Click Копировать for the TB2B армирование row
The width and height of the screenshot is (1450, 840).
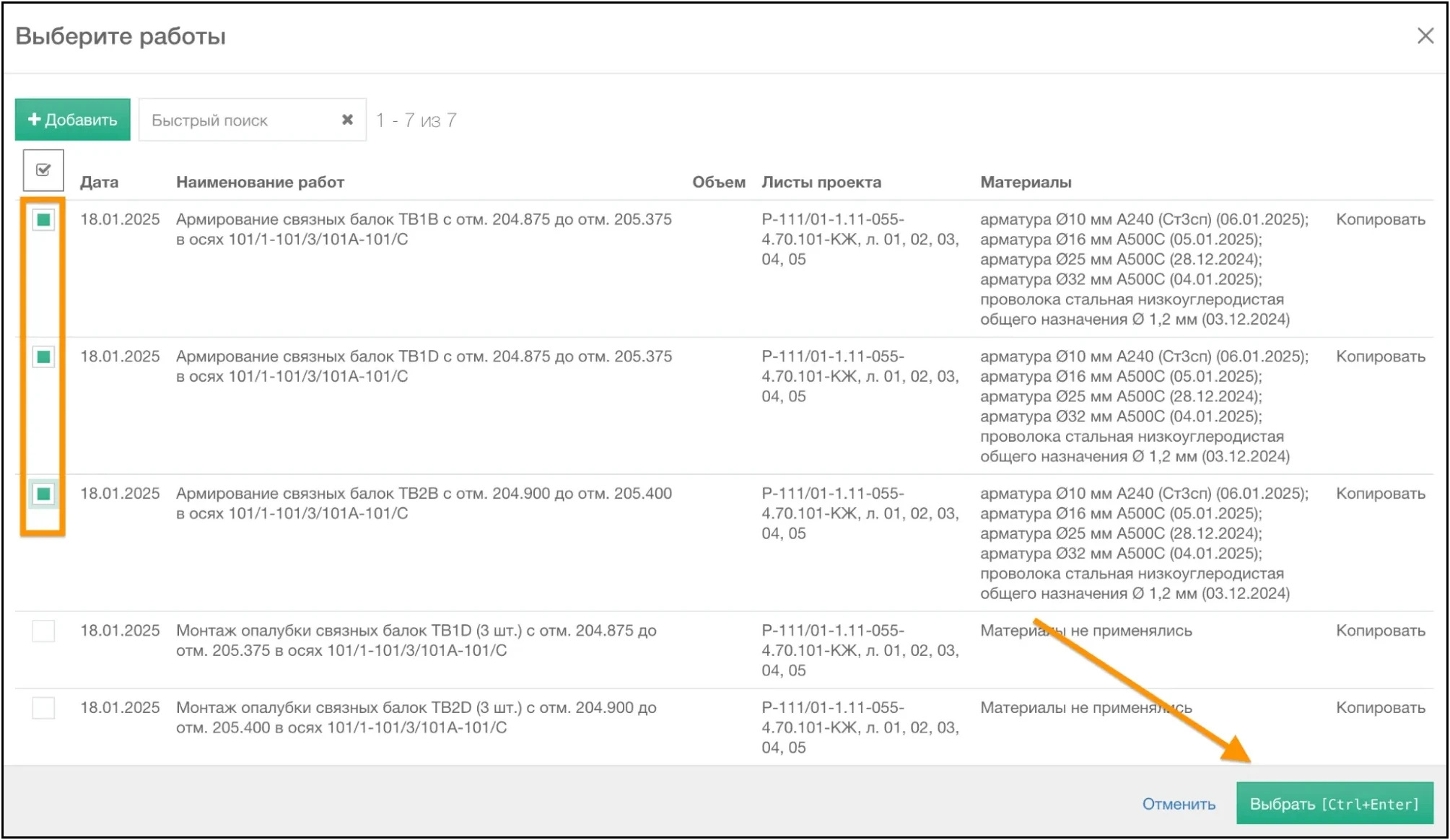coord(1380,494)
